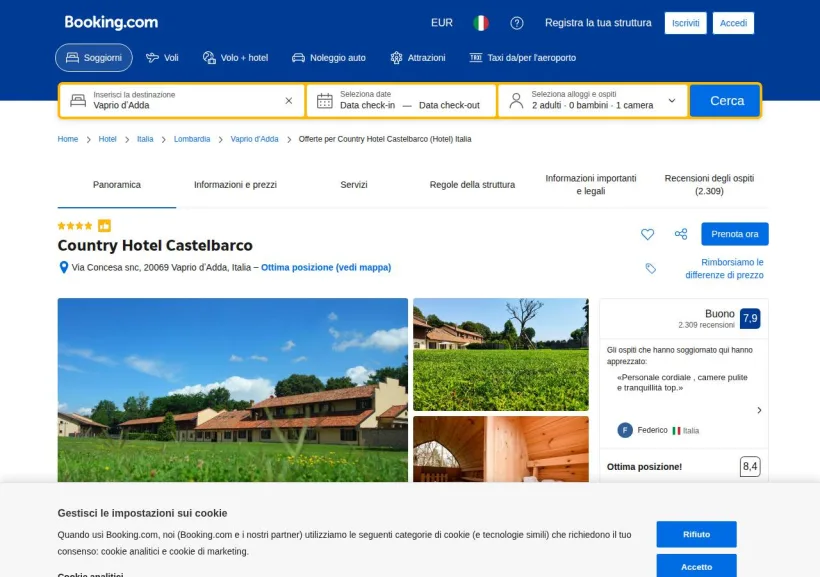Viewport: 820px width, 577px height.
Task: Click the Booking.com logo
Action: tap(111, 22)
